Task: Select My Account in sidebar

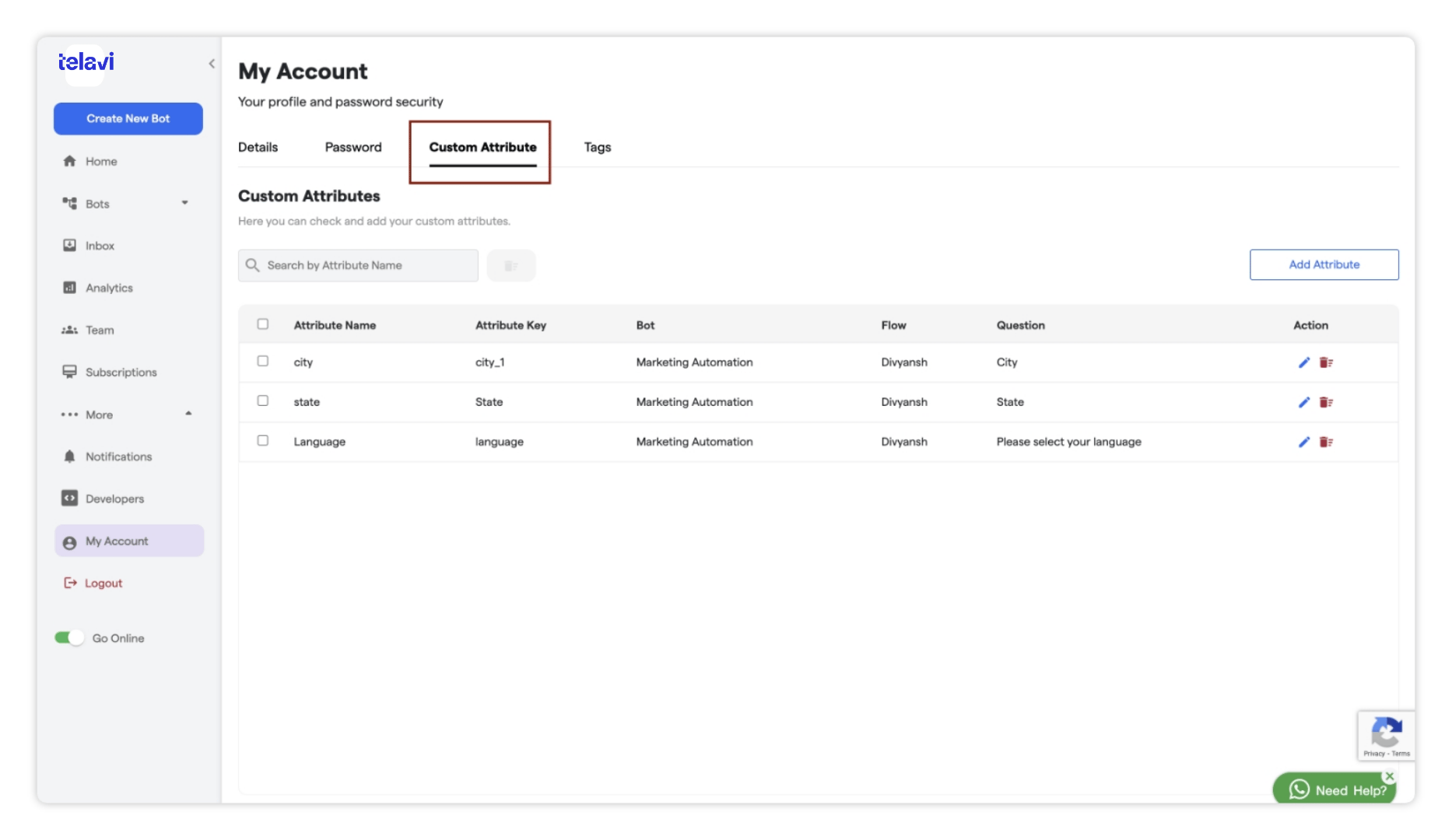Action: coord(129,541)
